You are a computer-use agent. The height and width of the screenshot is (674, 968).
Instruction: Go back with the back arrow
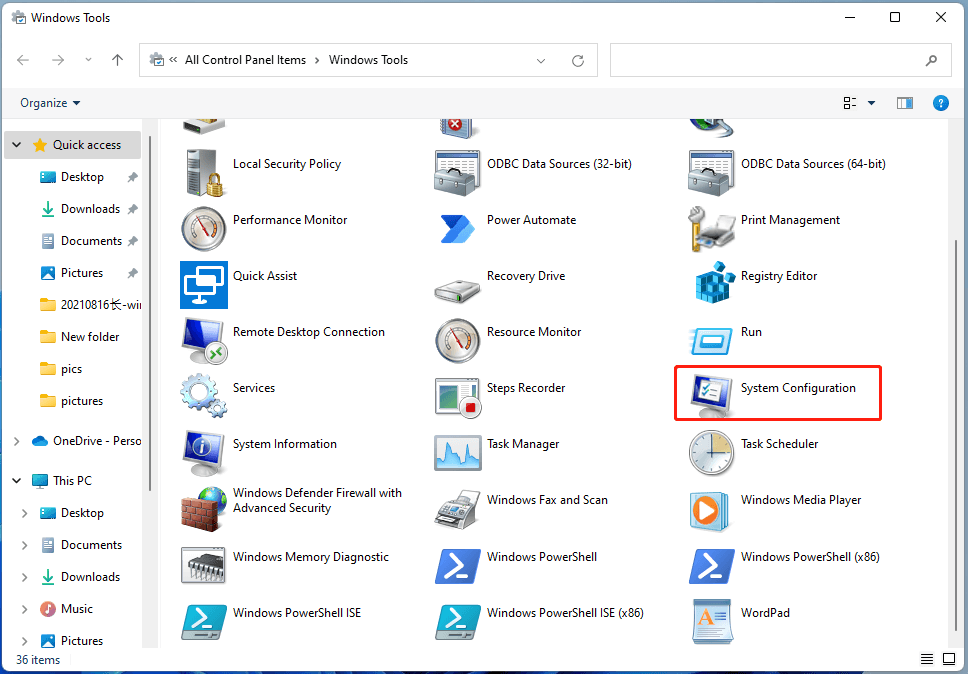point(23,60)
